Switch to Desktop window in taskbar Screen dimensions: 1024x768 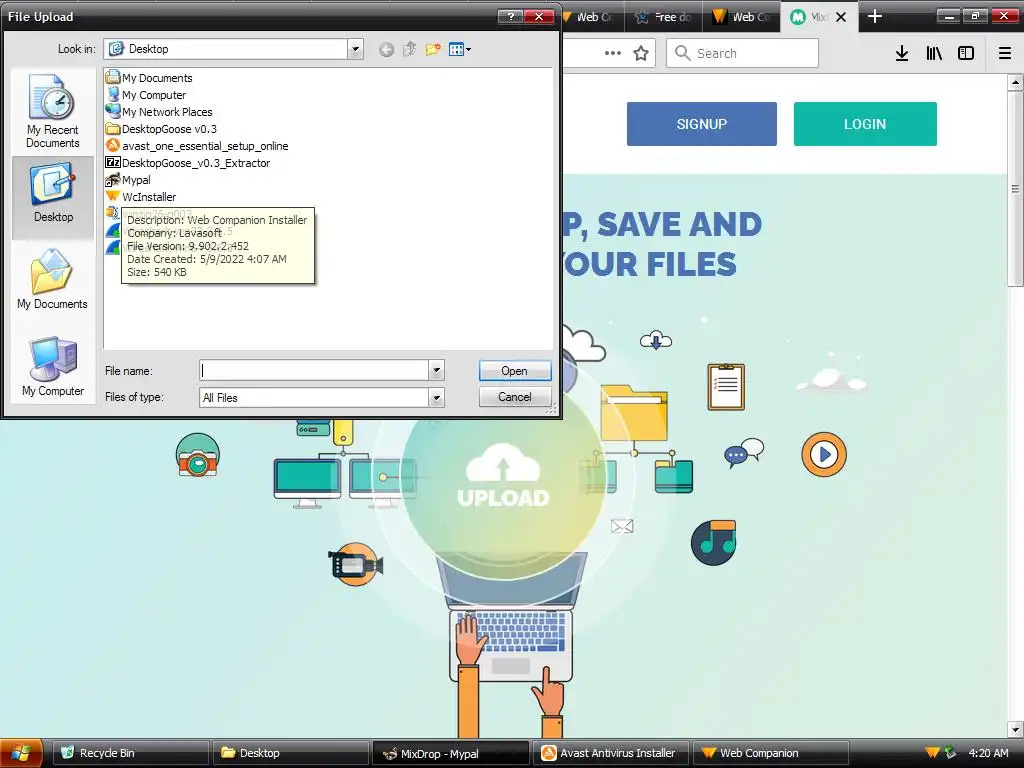(291, 753)
